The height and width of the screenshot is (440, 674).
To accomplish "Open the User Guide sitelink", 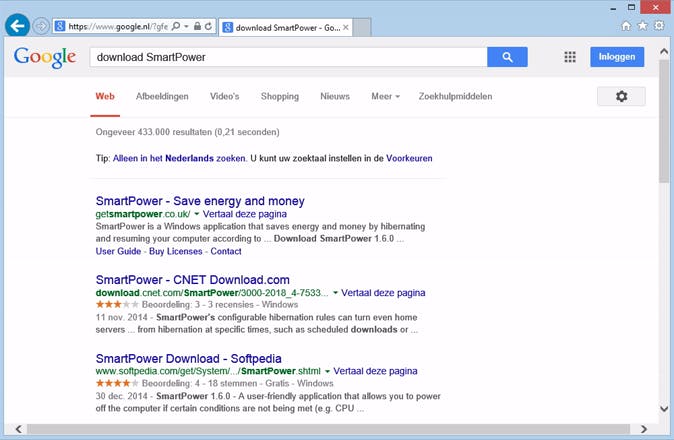I will pos(118,251).
